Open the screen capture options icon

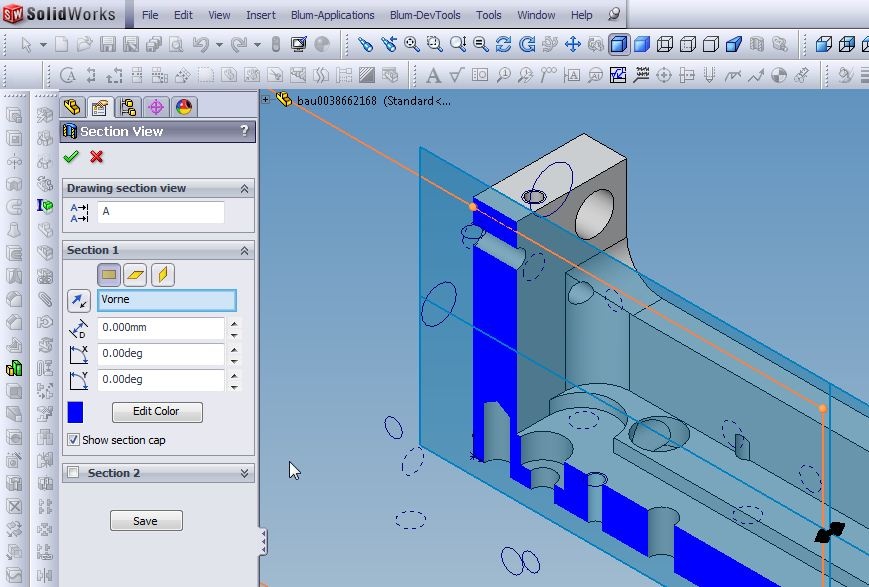299,44
